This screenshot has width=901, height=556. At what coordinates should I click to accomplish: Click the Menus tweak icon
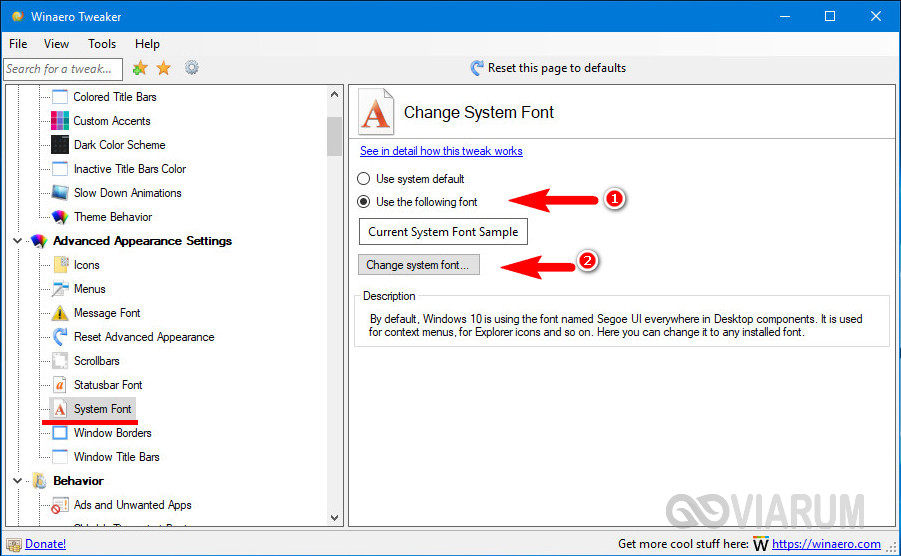[60, 289]
